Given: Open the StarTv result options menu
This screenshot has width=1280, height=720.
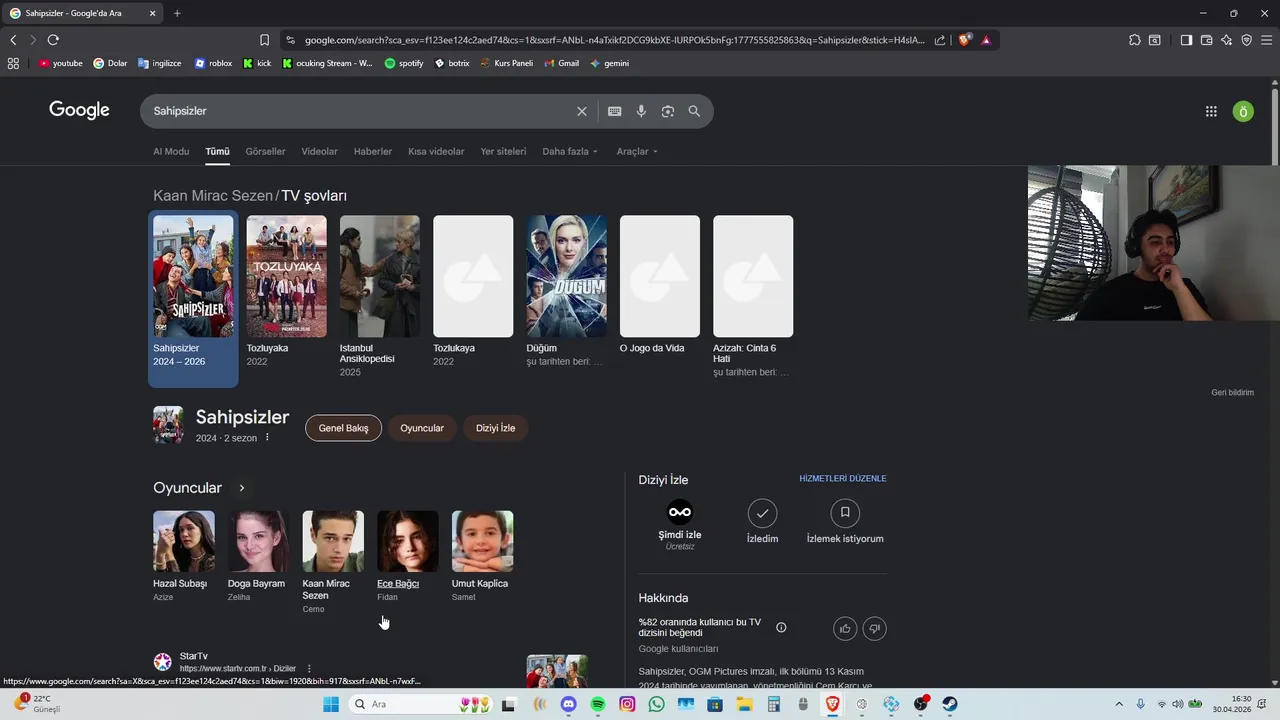Looking at the screenshot, I should pyautogui.click(x=309, y=669).
